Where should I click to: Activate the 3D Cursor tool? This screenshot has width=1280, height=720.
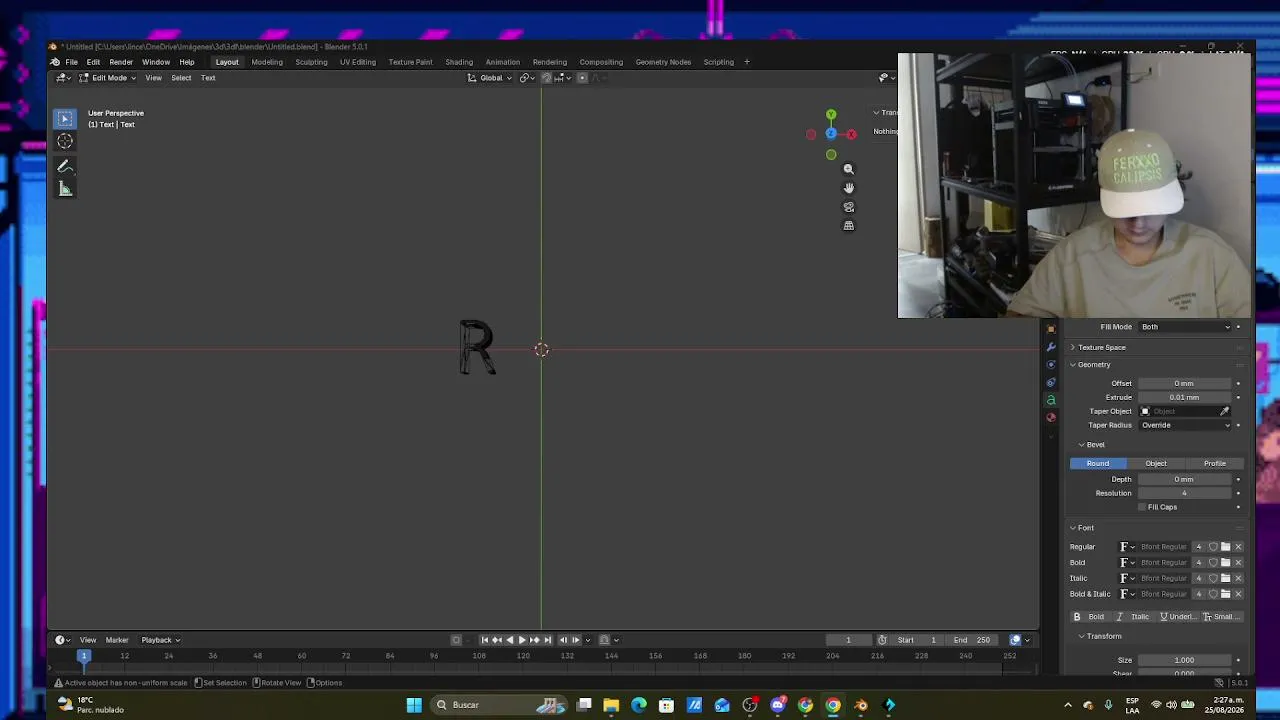[65, 141]
